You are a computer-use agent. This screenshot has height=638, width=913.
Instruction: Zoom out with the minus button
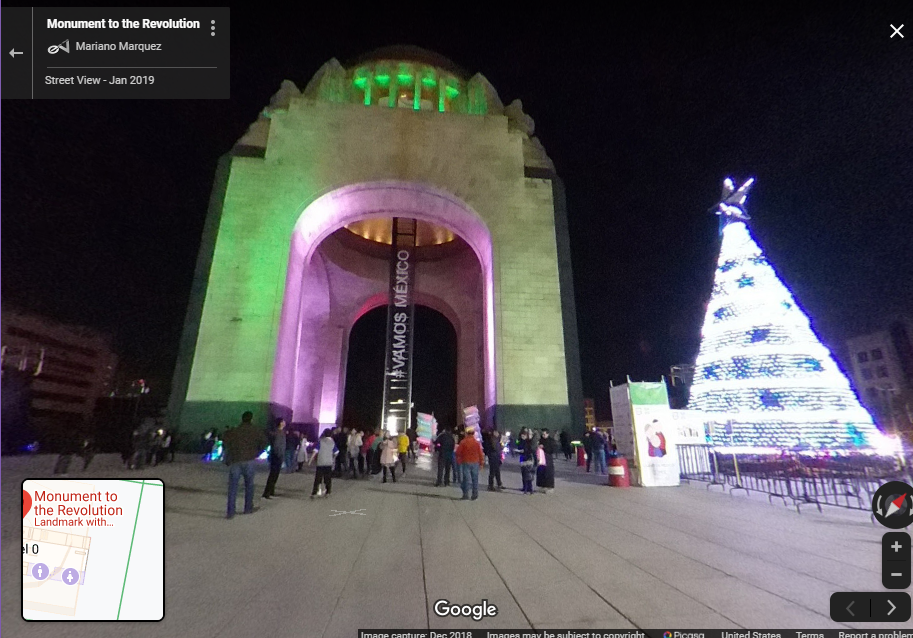(896, 575)
